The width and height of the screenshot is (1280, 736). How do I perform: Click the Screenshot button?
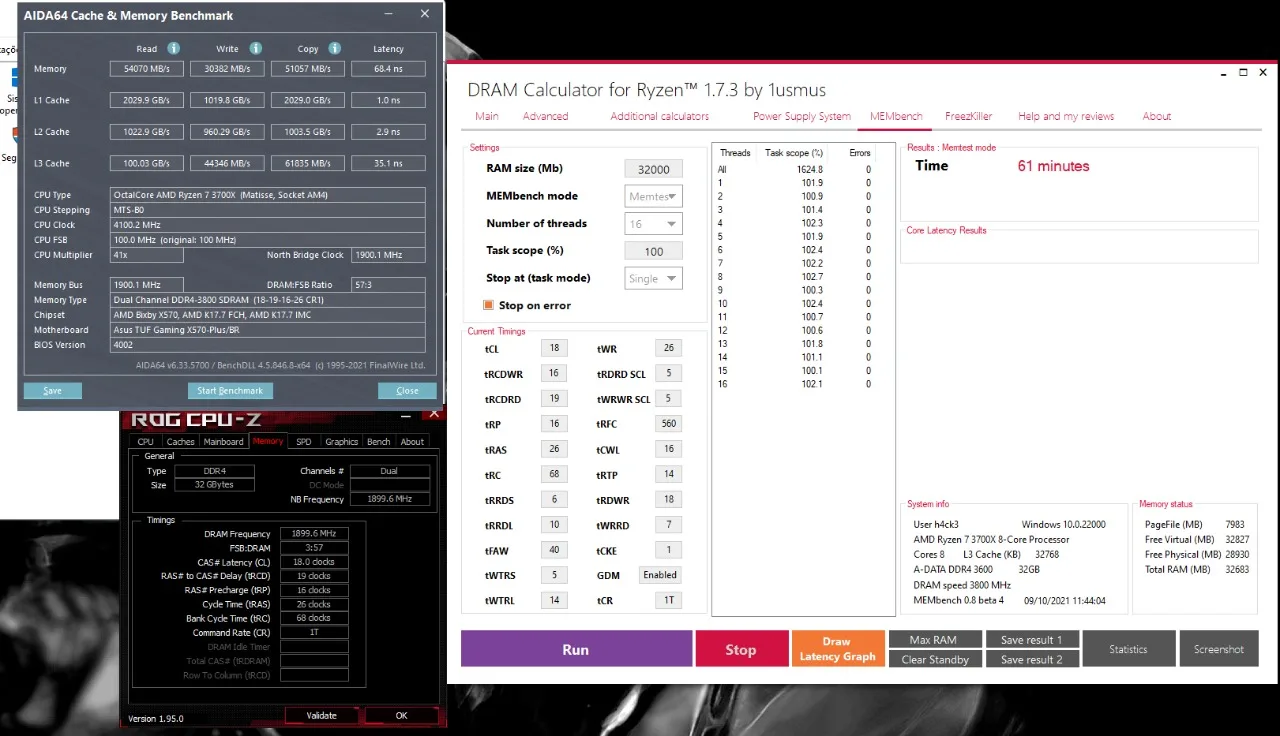[x=1219, y=649]
